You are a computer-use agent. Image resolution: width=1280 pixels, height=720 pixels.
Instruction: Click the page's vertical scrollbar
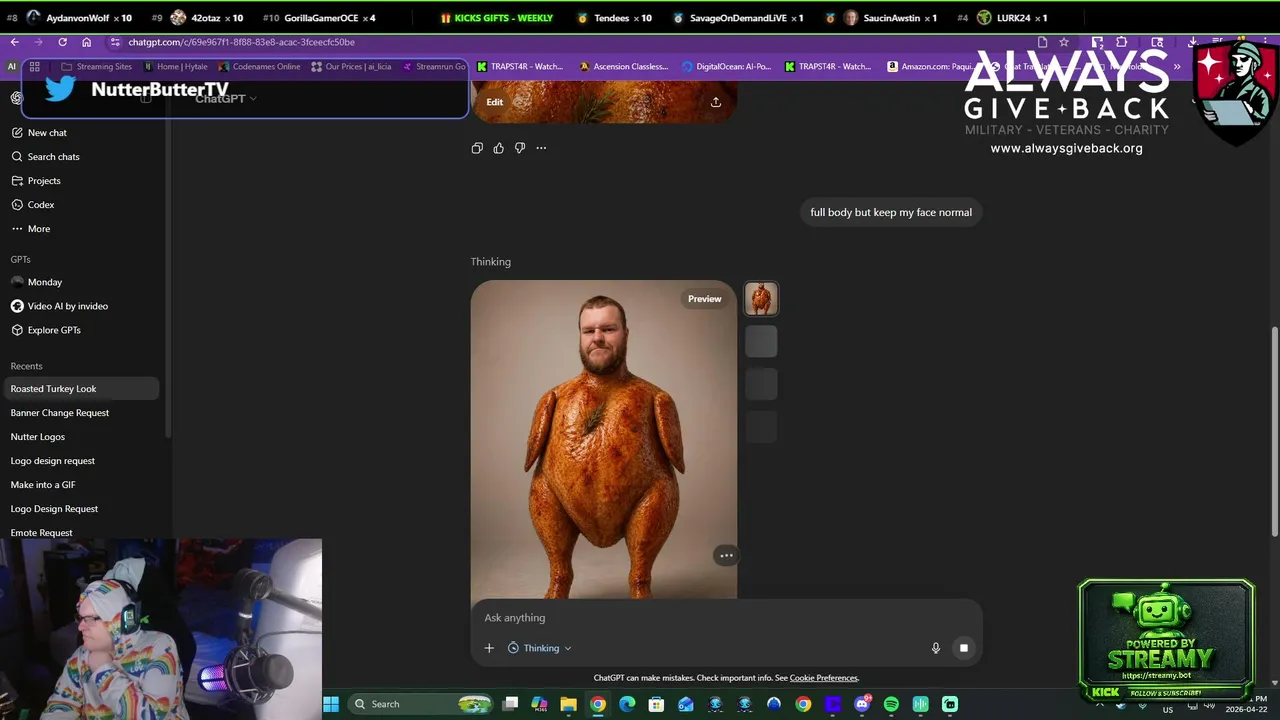[x=1274, y=432]
